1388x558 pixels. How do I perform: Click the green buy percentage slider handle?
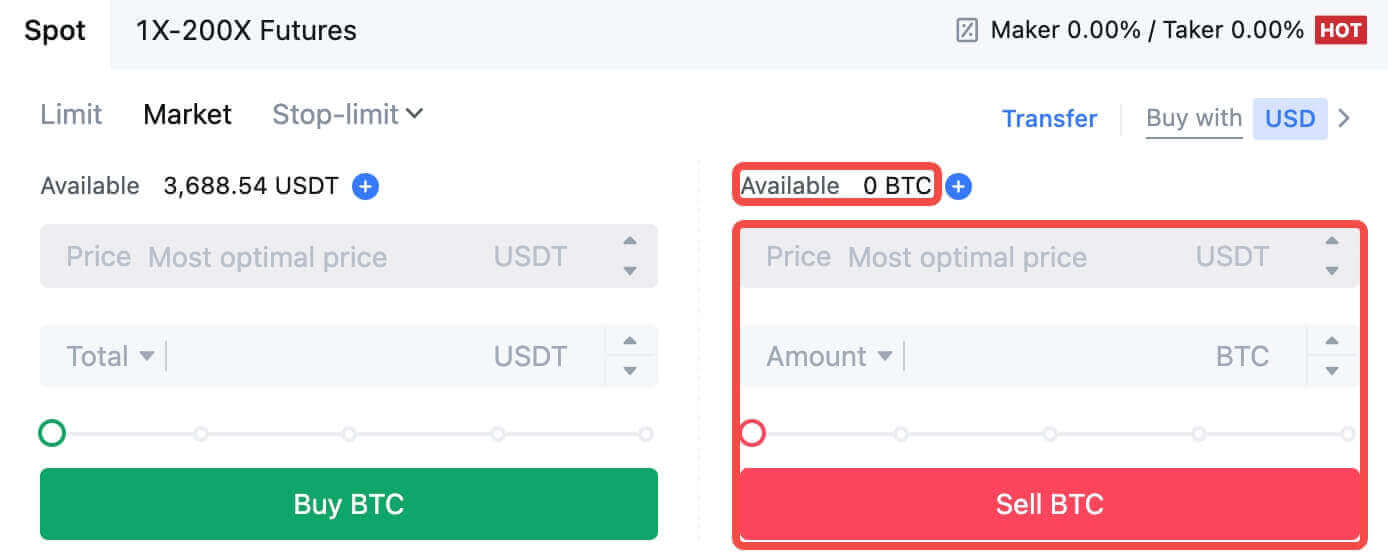[x=52, y=434]
